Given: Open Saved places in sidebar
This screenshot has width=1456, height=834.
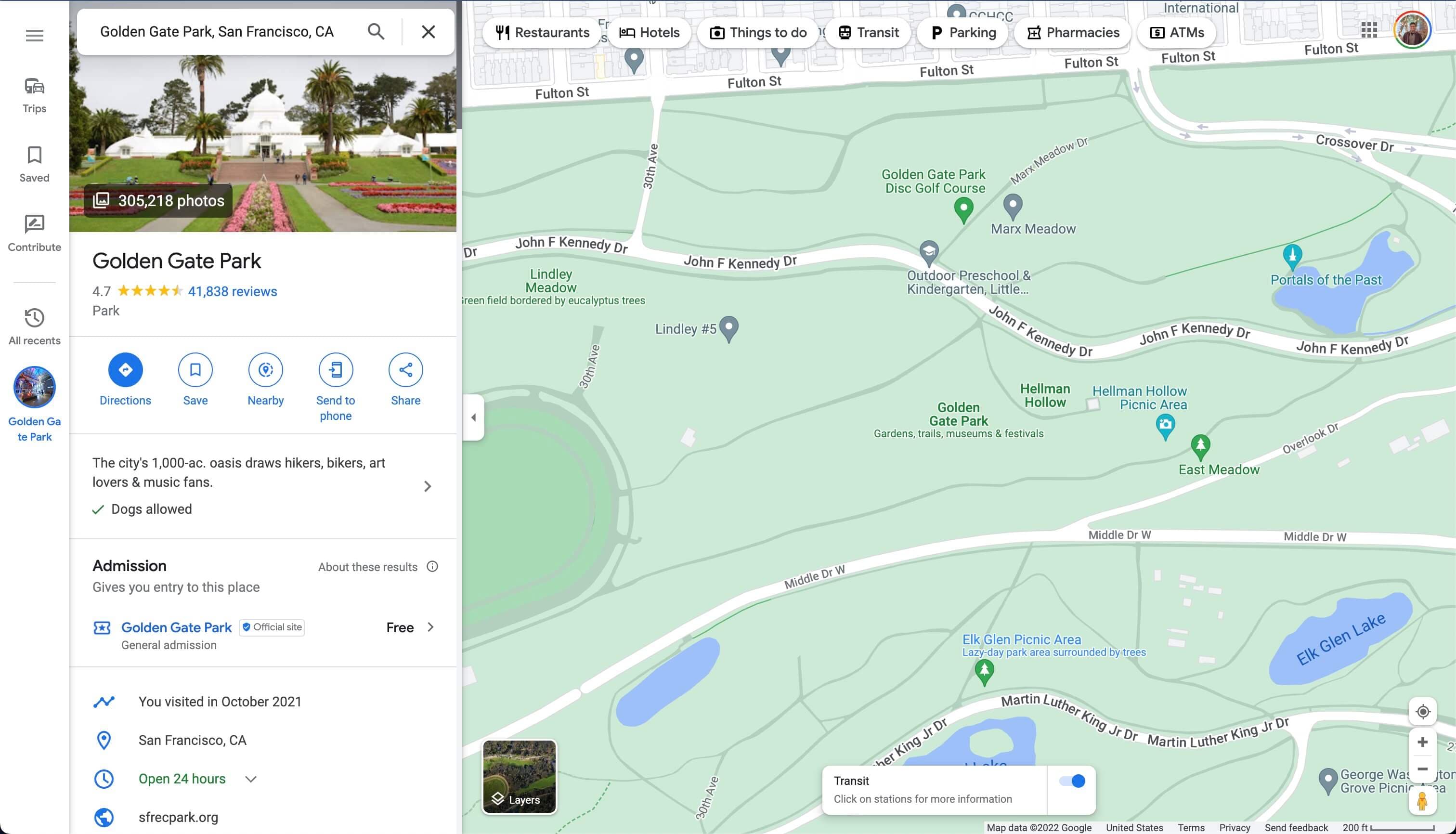Looking at the screenshot, I should pos(34,164).
